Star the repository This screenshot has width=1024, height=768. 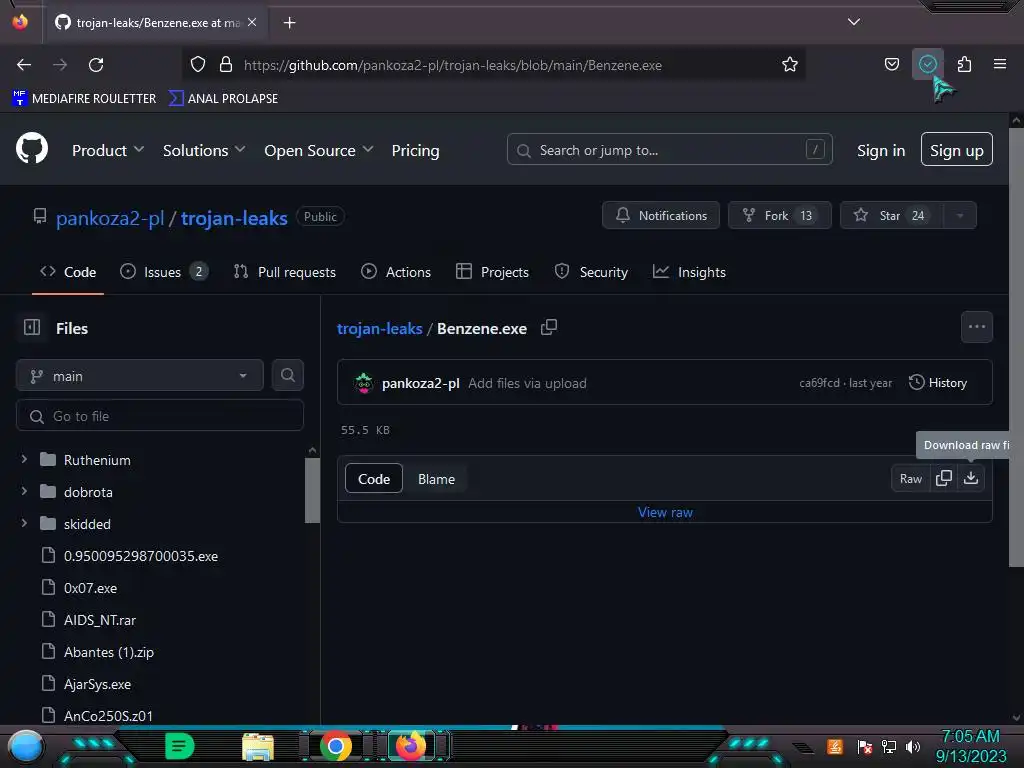click(891, 215)
